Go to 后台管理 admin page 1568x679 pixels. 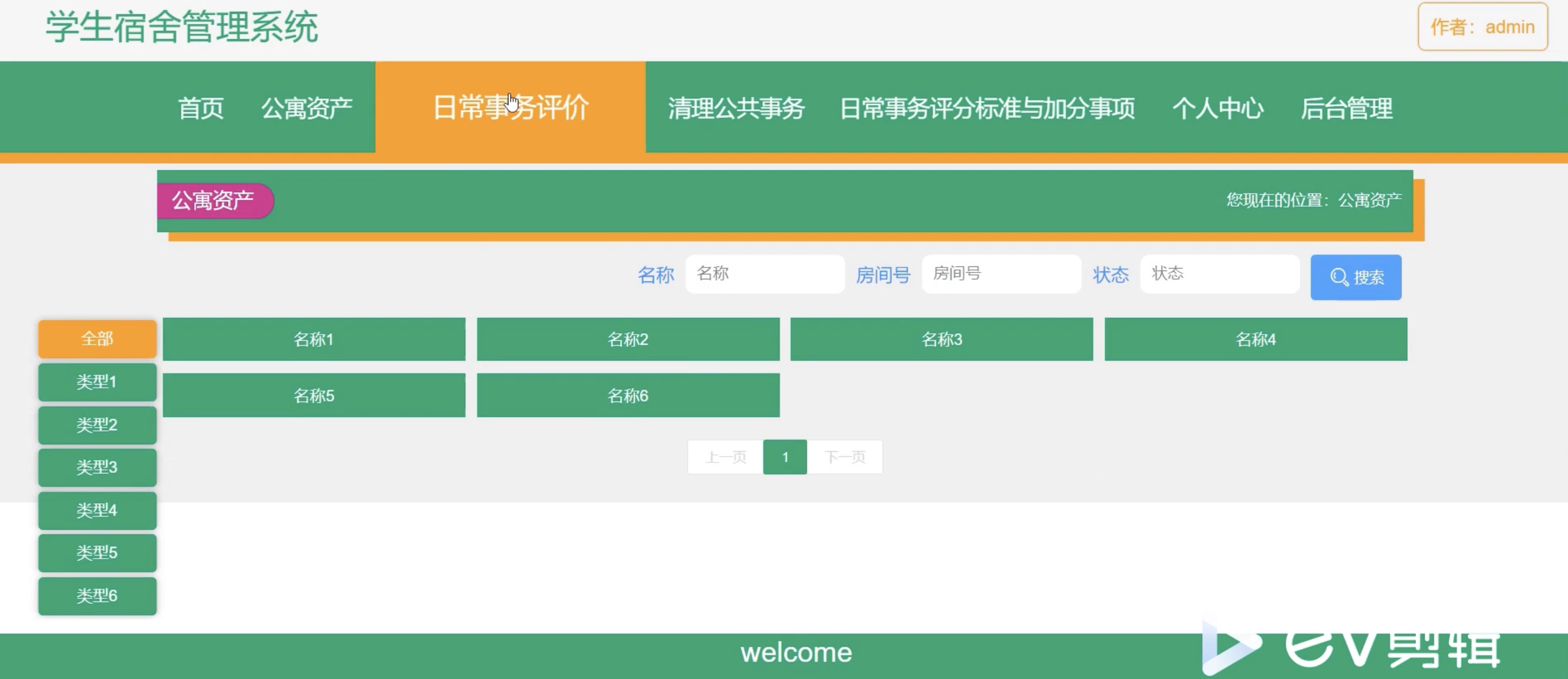click(x=1346, y=108)
